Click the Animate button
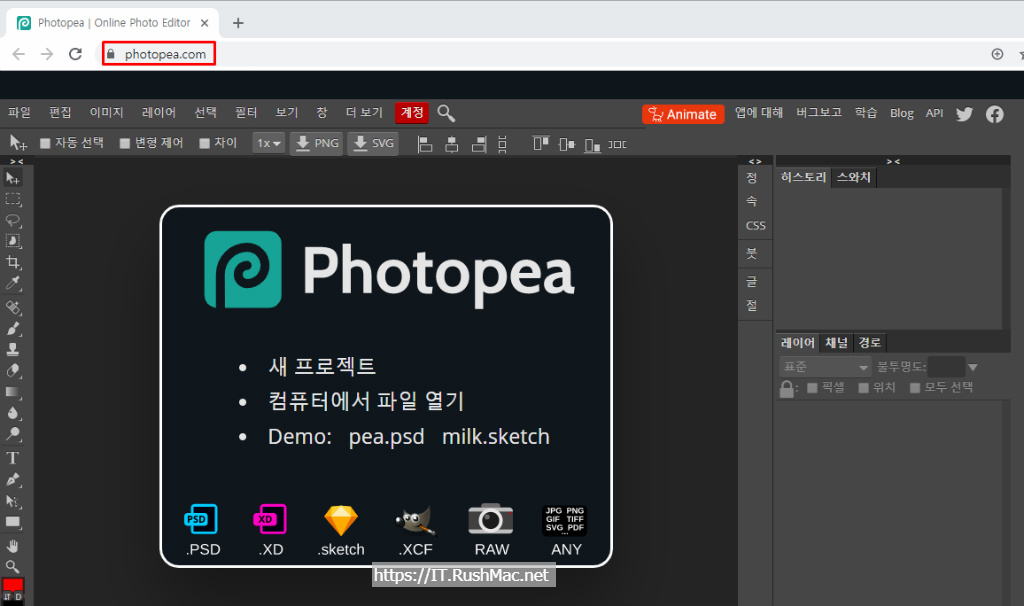The image size is (1024, 606). (x=683, y=114)
